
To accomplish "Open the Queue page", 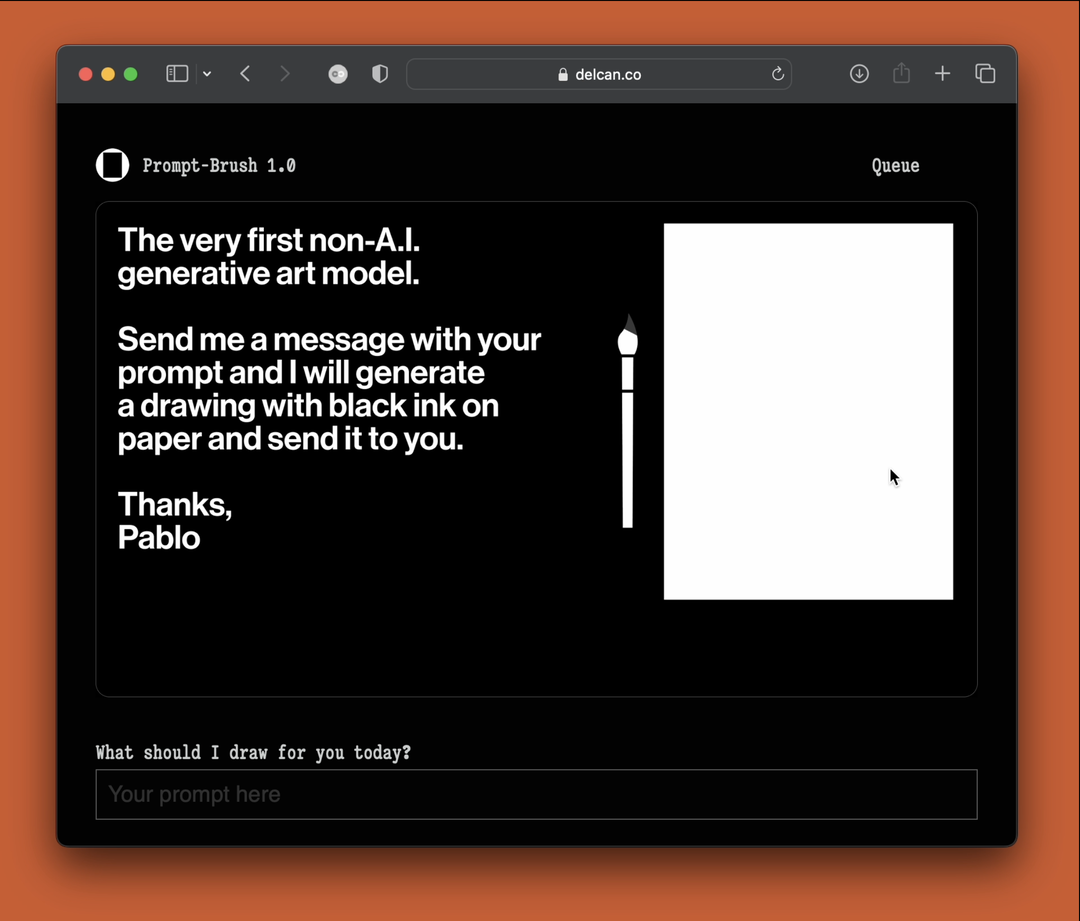I will [895, 166].
